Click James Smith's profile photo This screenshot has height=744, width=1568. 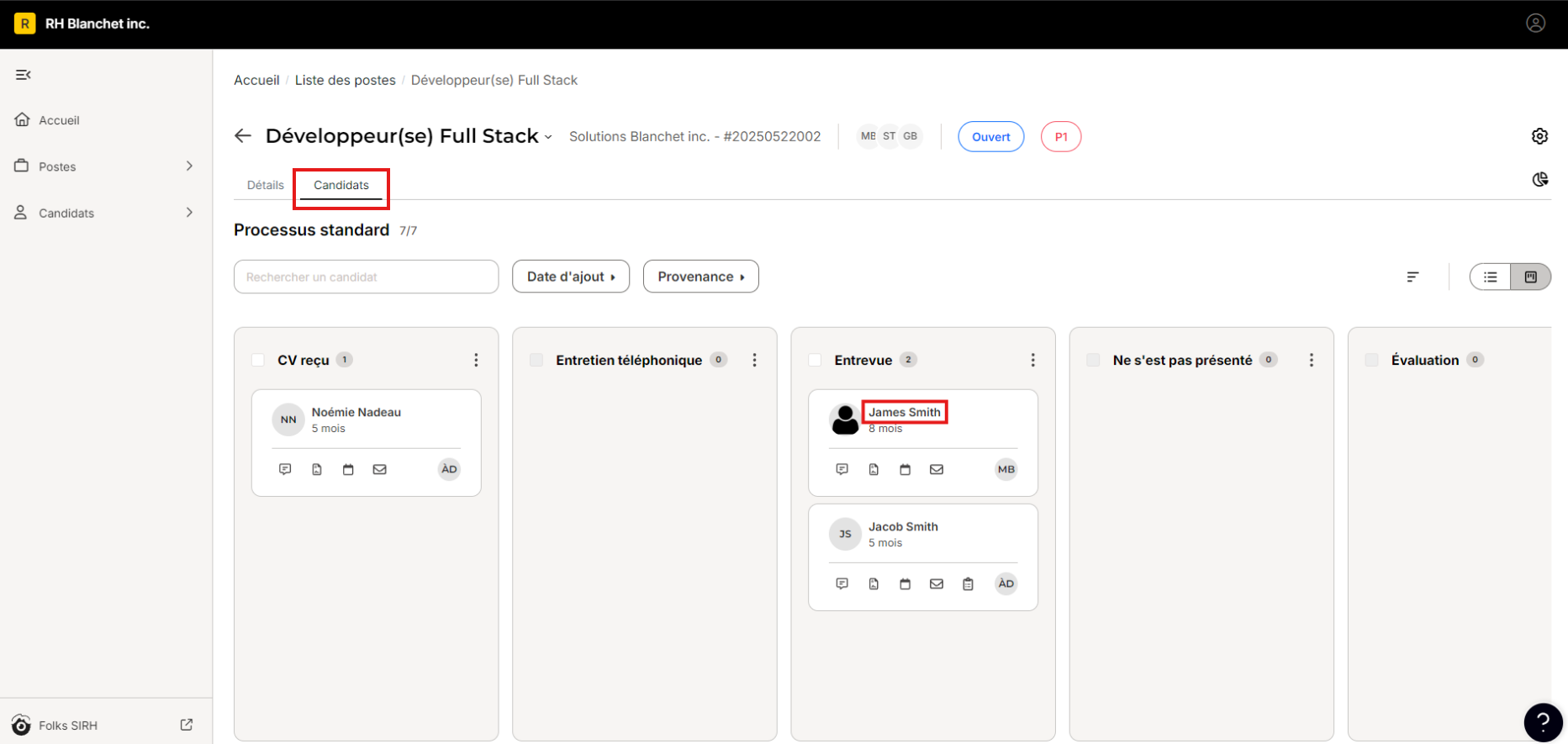(845, 419)
